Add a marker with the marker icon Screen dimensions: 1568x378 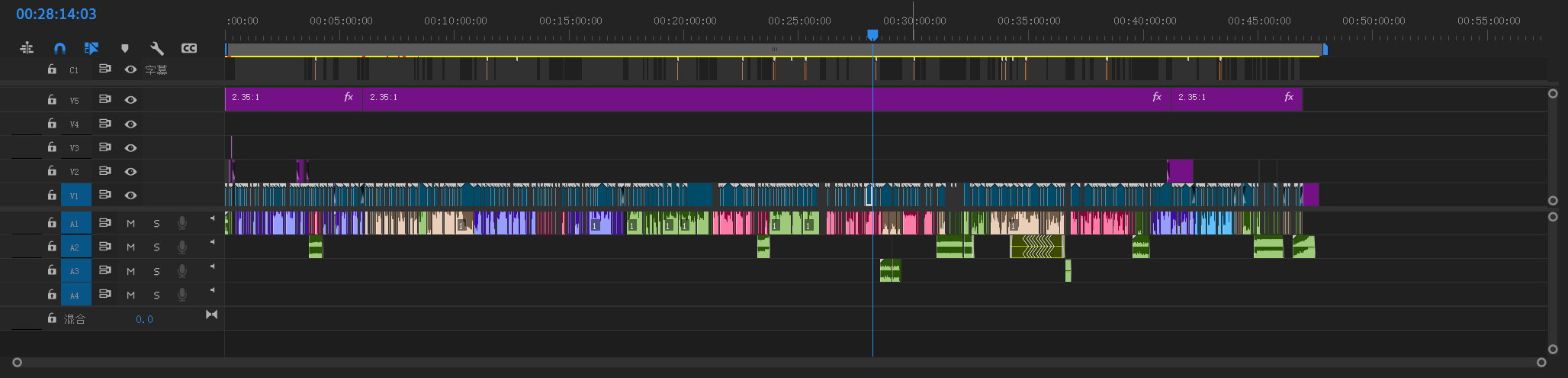[x=125, y=48]
